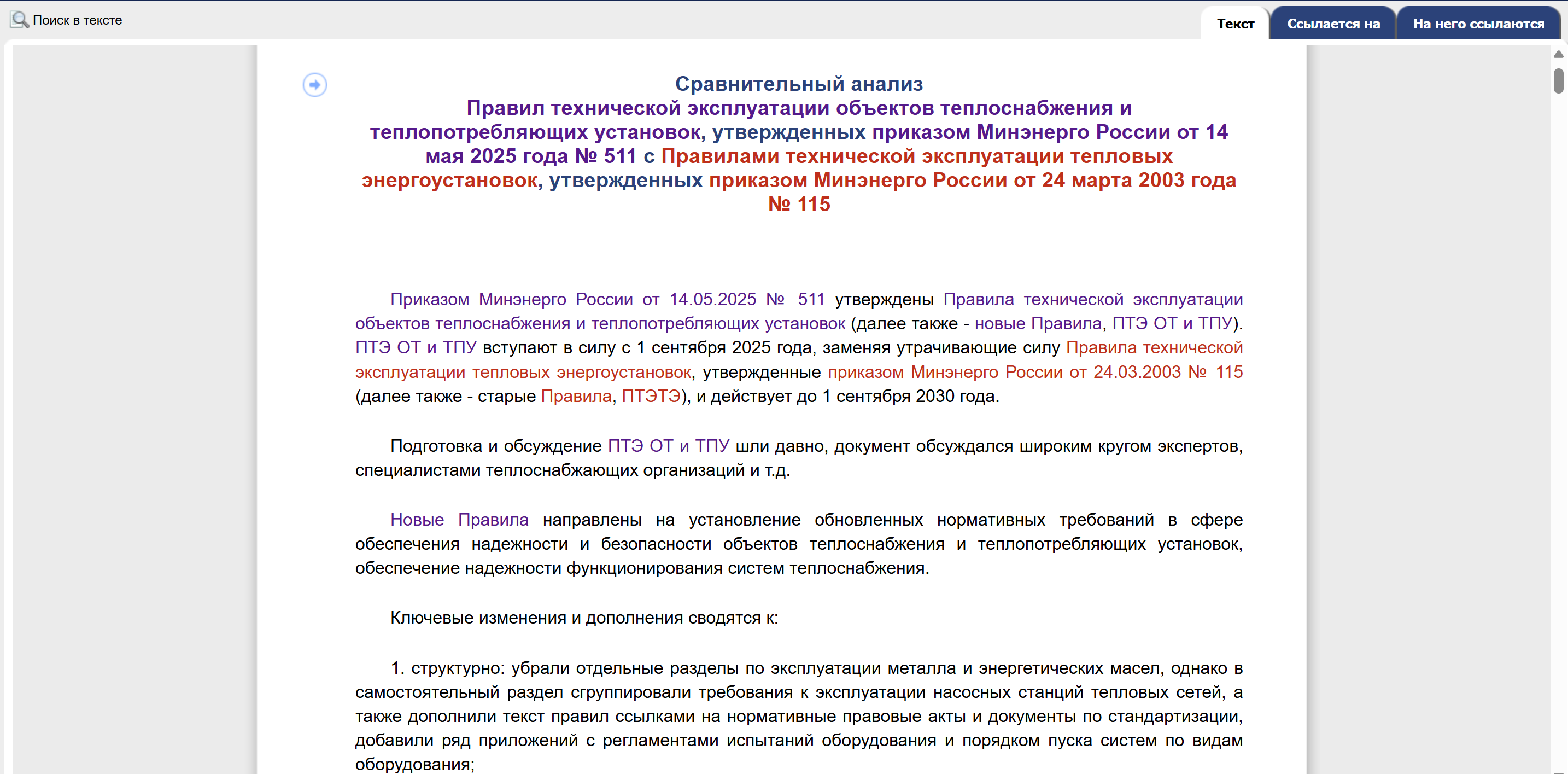This screenshot has height=774, width=1568.
Task: Click scrollbar up arrow
Action: [1558, 54]
